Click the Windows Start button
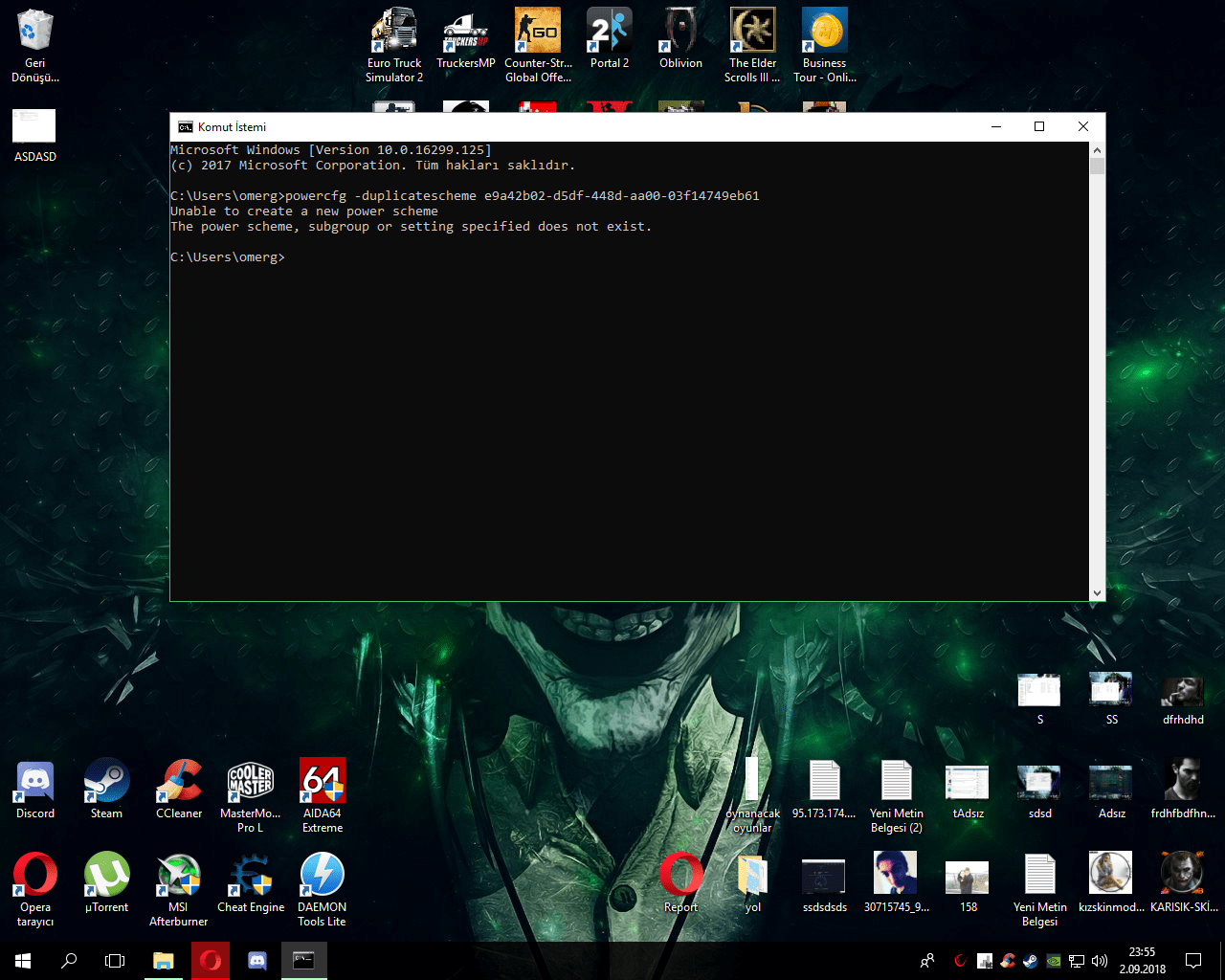 pyautogui.click(x=23, y=961)
